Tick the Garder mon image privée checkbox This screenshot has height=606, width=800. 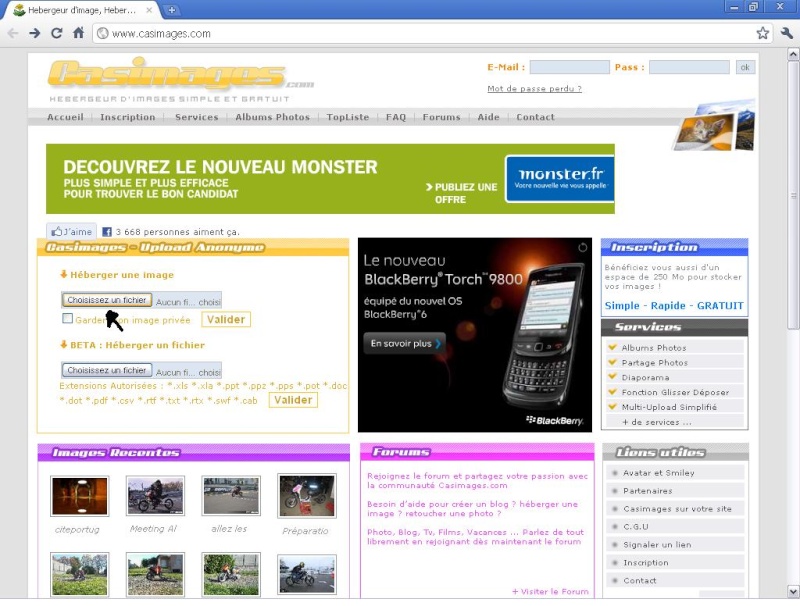tap(67, 318)
